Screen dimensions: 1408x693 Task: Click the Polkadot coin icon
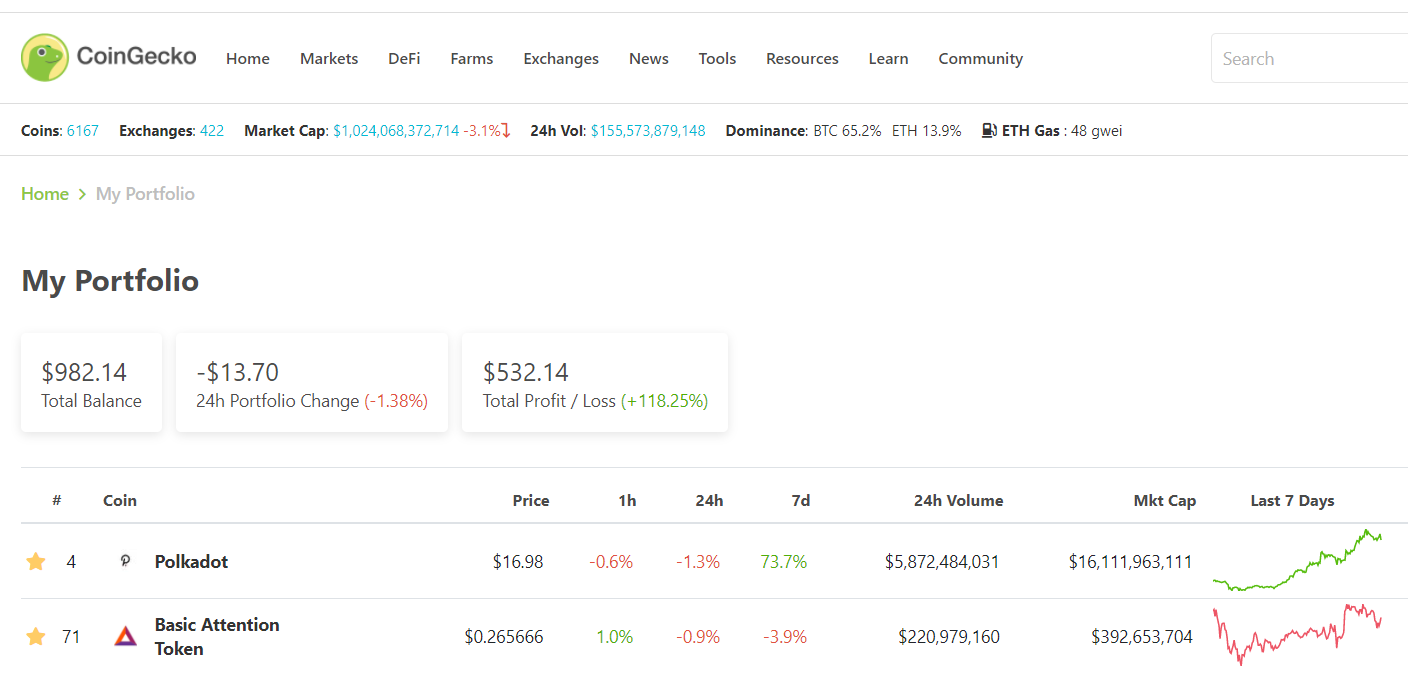click(x=125, y=562)
